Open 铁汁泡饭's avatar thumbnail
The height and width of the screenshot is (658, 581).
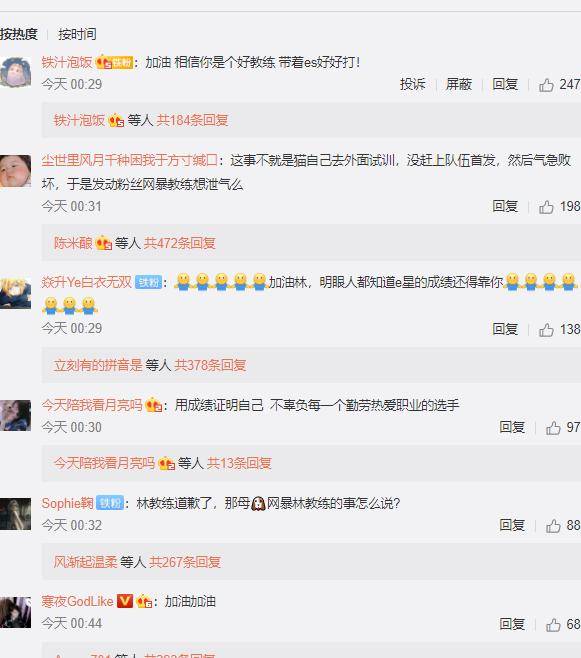(x=16, y=72)
